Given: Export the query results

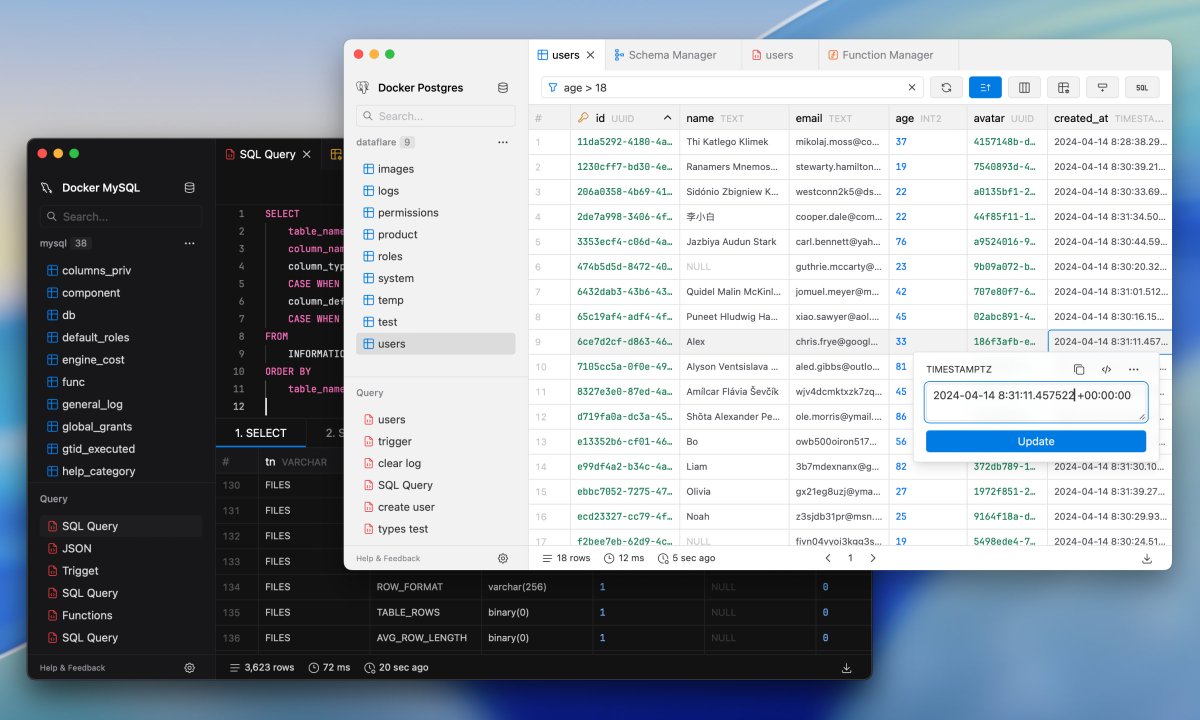Looking at the screenshot, I should coord(1148,559).
